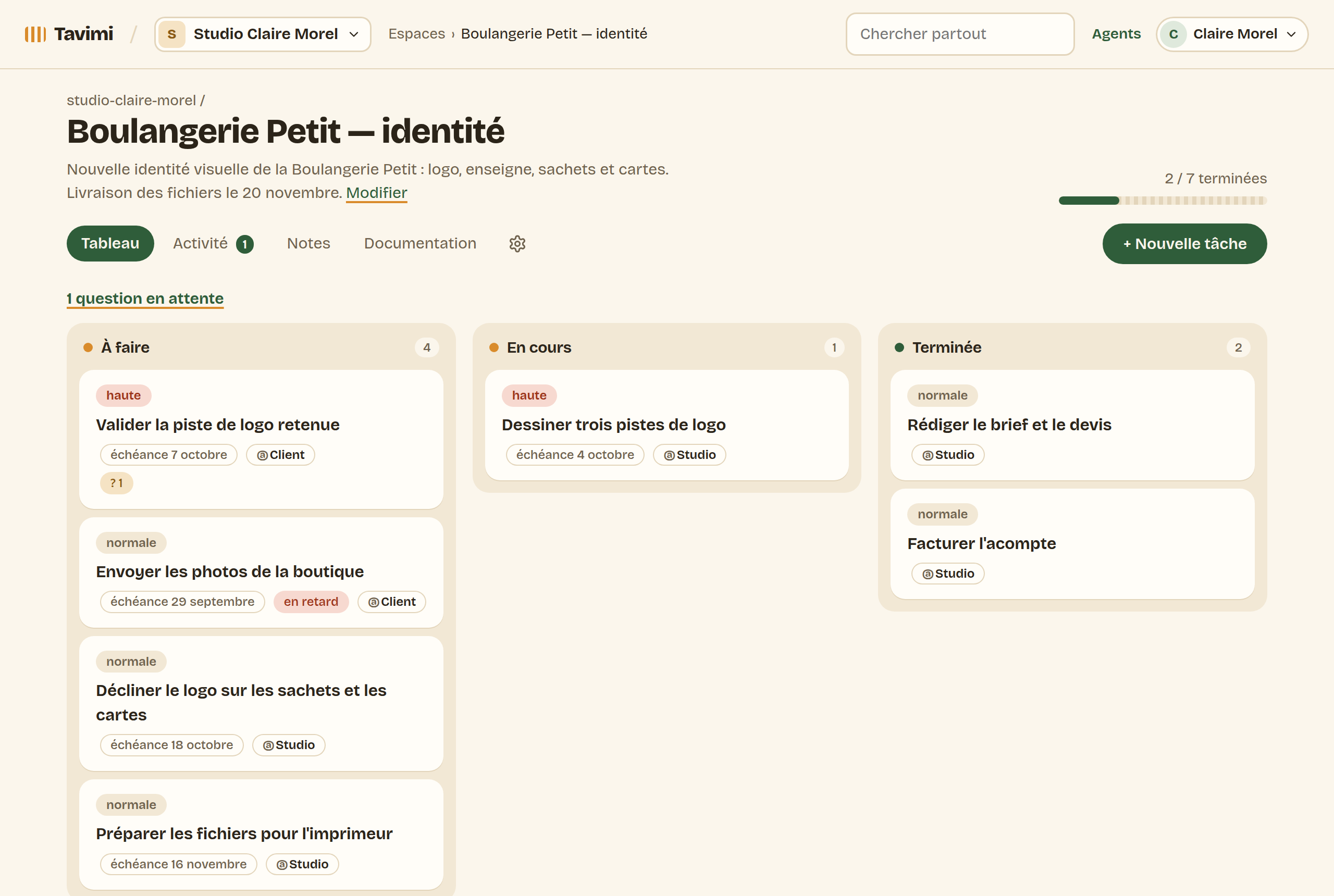Click the + Nouvelle tâche button
Image resolution: width=1334 pixels, height=896 pixels.
click(x=1184, y=243)
